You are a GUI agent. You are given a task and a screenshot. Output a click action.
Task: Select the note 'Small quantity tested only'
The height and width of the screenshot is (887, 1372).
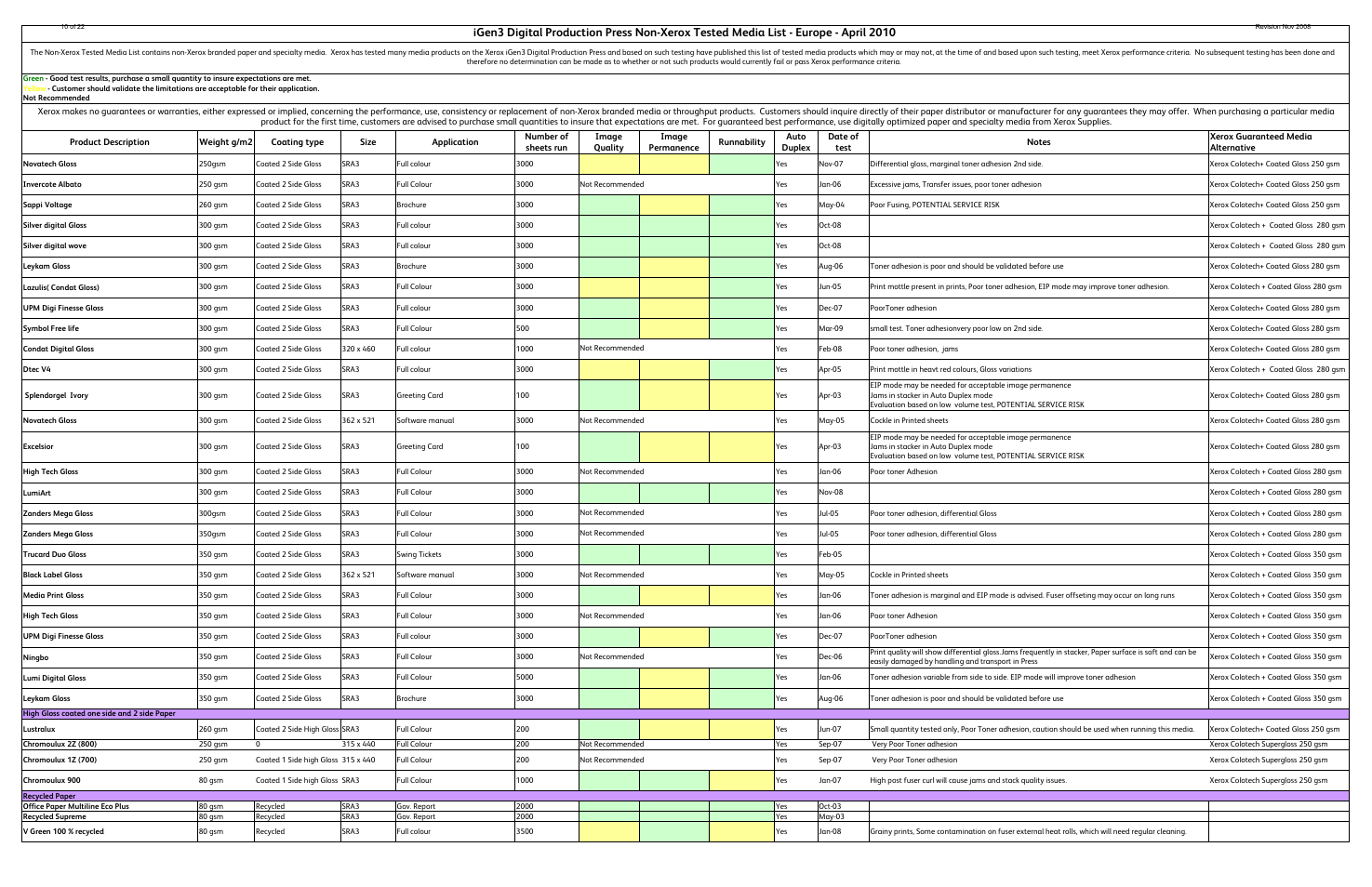[1032, 729]
